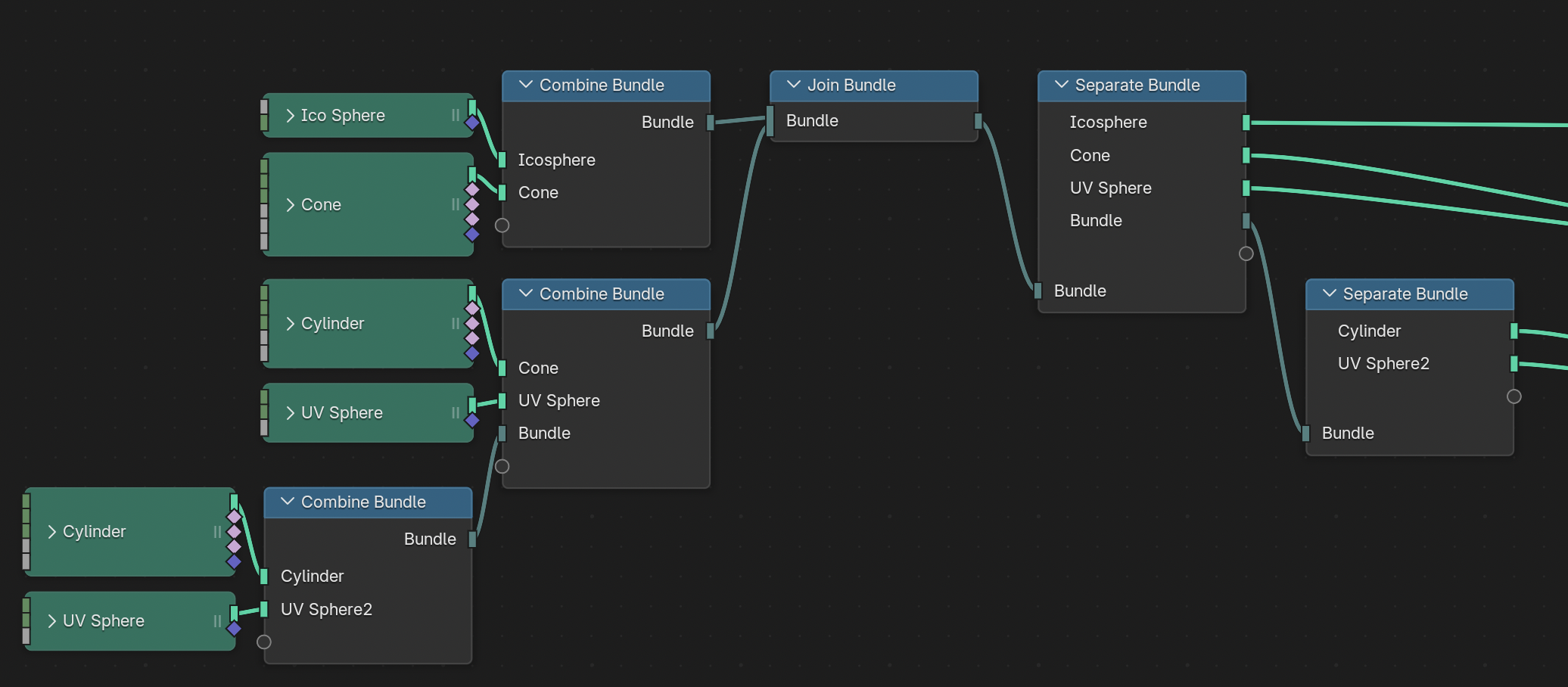Click the Bundle input socket on middle Combine Bundle
1568x687 pixels.
502,434
